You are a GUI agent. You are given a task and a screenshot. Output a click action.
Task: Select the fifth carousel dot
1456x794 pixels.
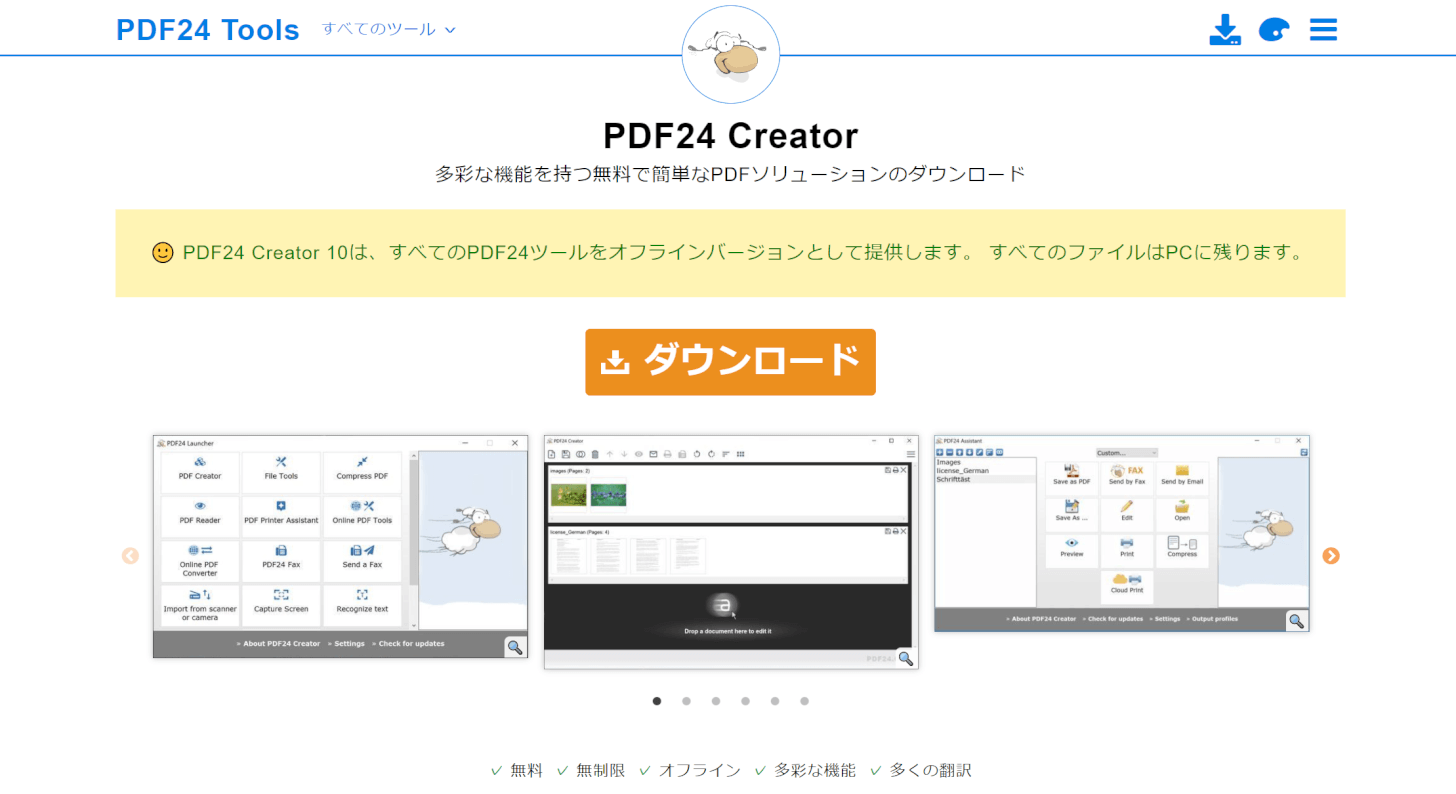775,701
